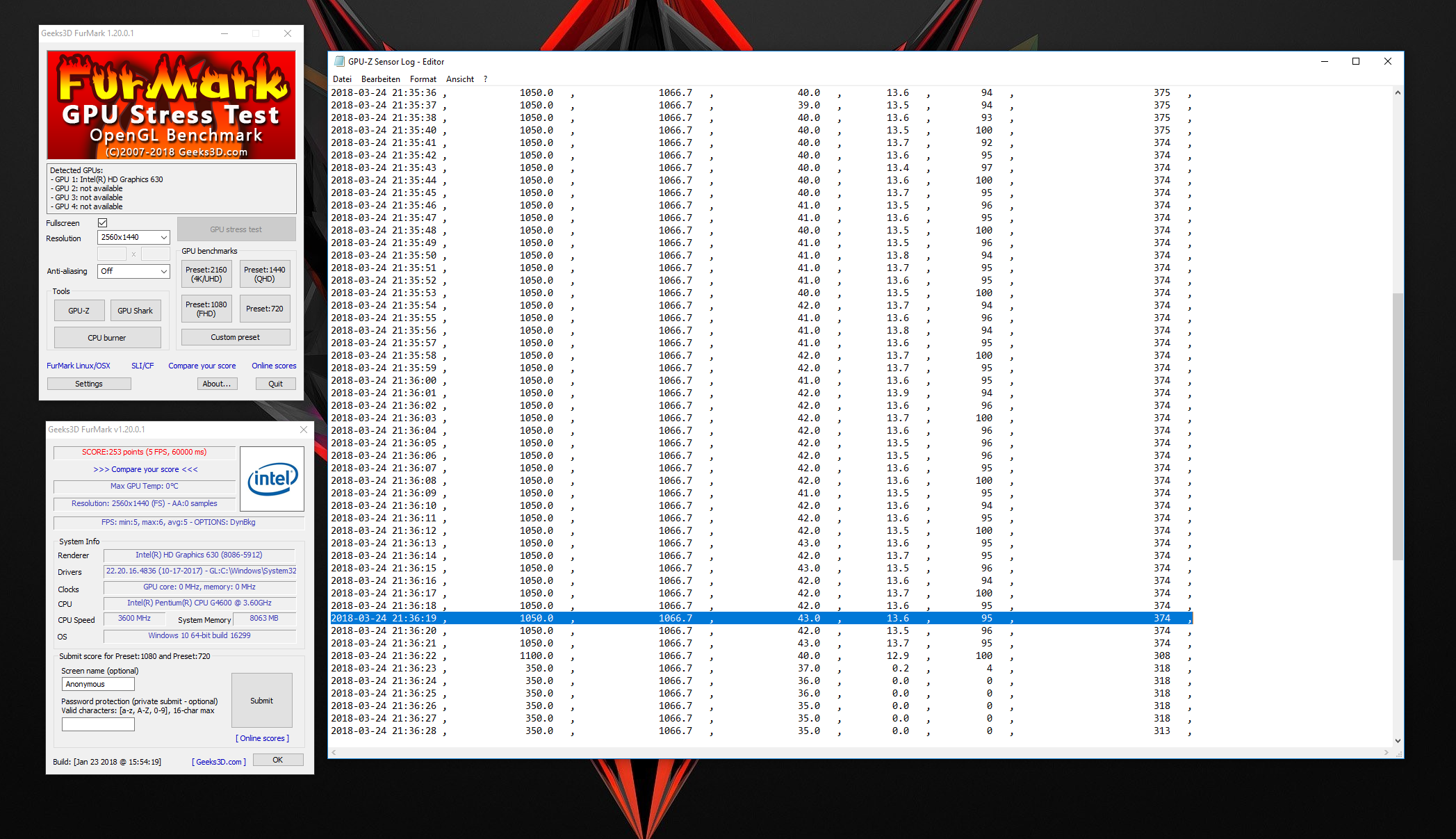Minimize the FurMark main window
This screenshot has height=839, width=1456.
click(x=224, y=33)
